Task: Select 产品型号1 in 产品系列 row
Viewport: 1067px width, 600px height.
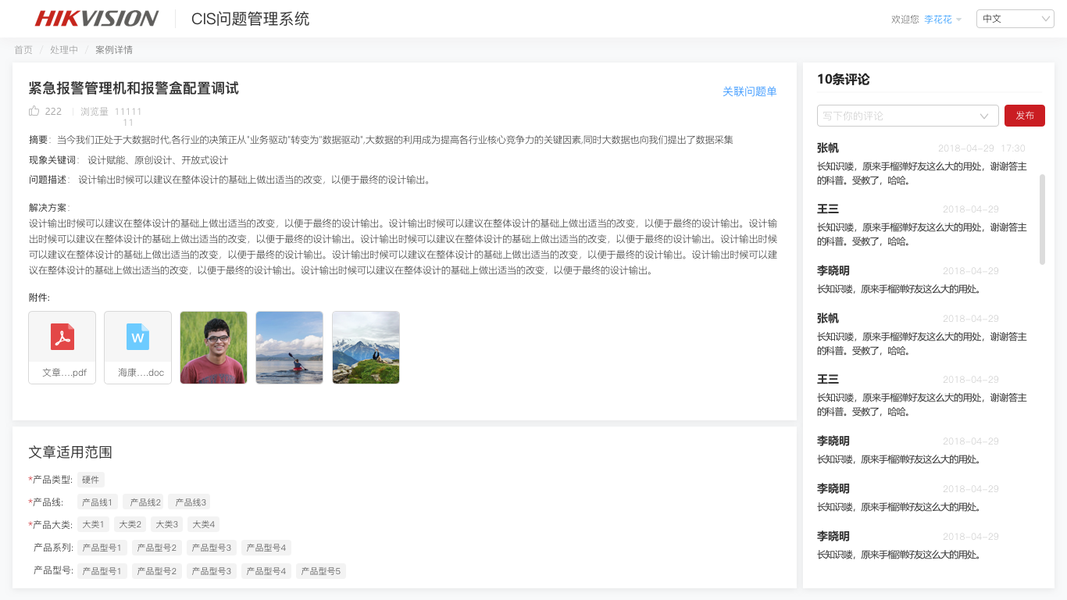Action: [102, 548]
